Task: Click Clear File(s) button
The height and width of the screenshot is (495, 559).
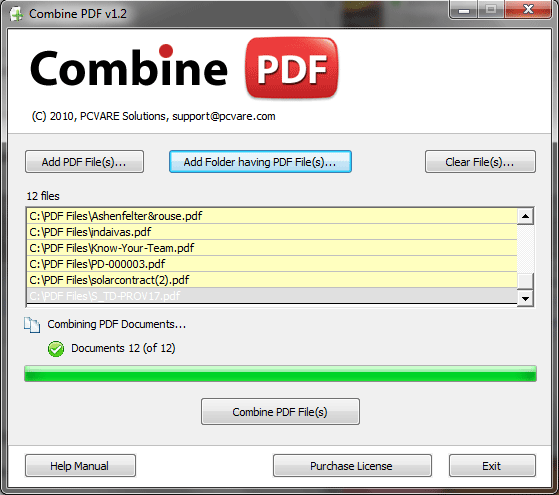Action: click(480, 162)
